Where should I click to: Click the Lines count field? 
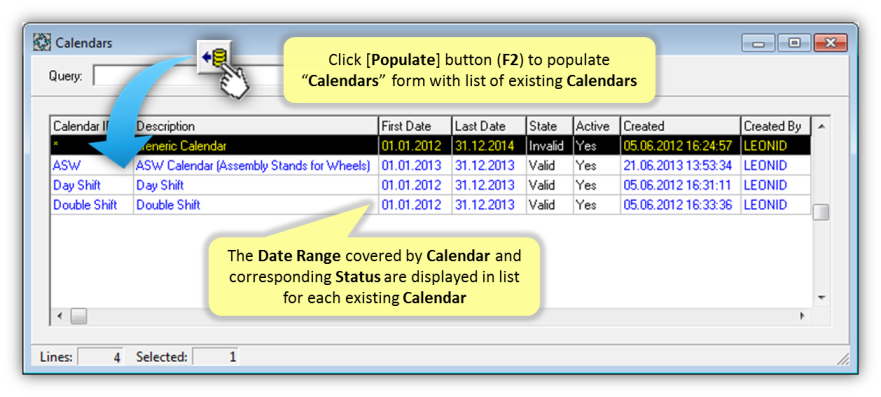tap(101, 357)
